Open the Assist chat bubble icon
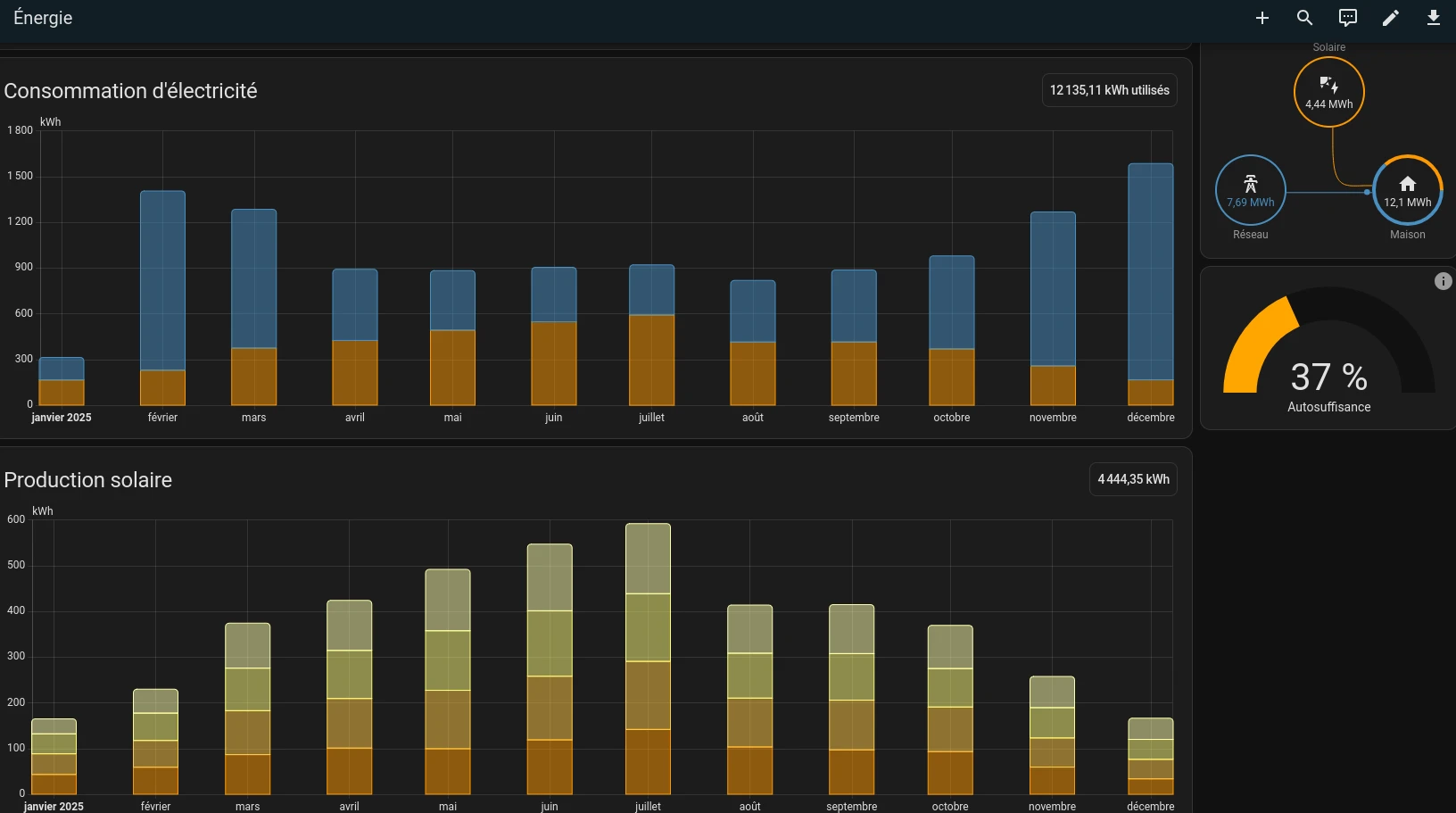The width and height of the screenshot is (1456, 813). pos(1347,18)
